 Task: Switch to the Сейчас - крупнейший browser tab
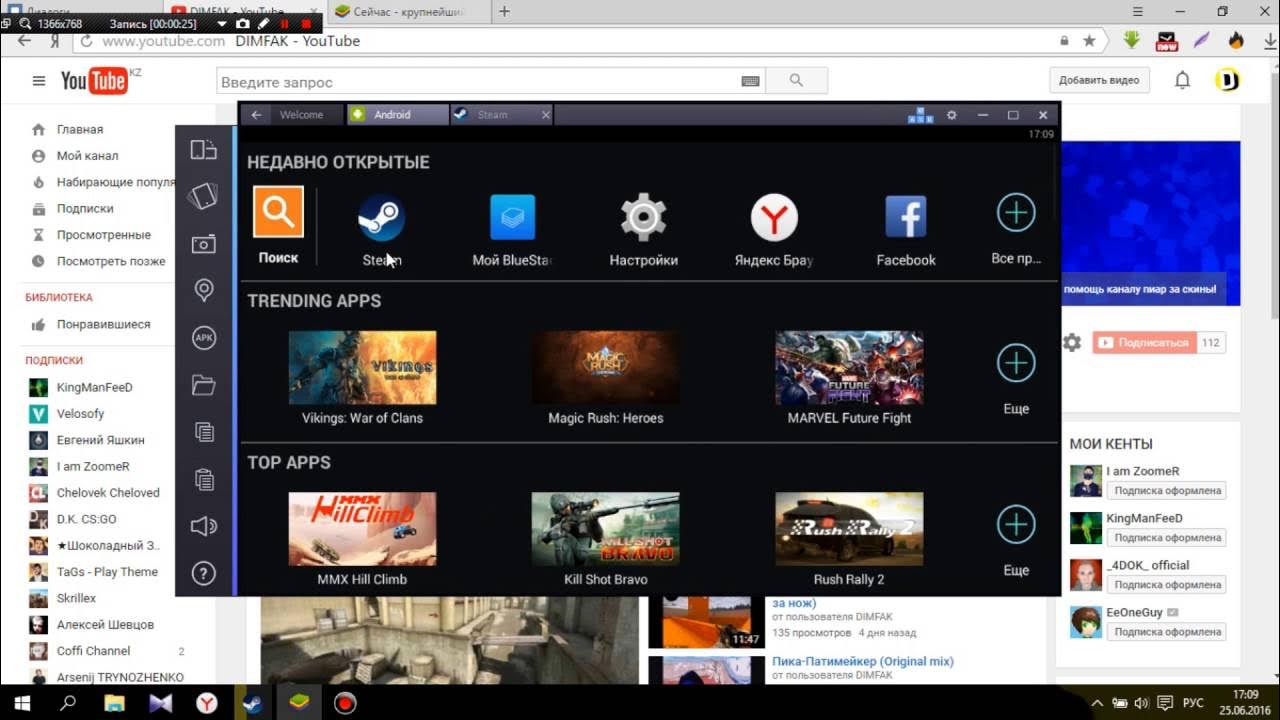point(409,12)
